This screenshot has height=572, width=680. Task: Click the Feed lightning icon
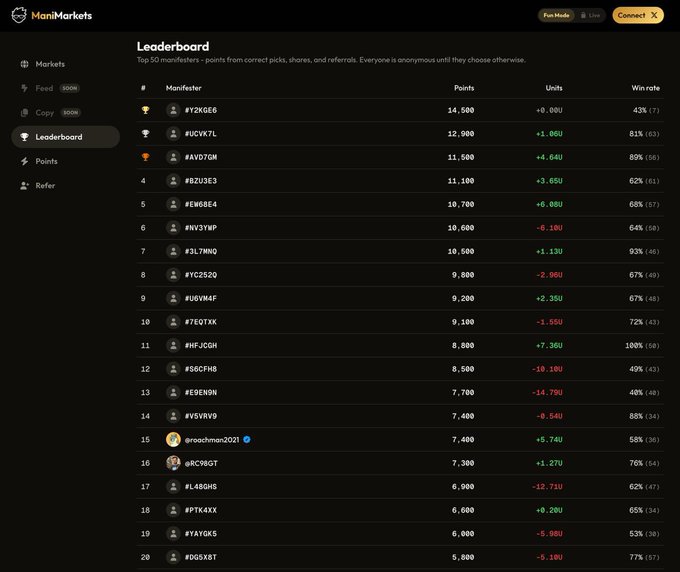click(x=24, y=88)
